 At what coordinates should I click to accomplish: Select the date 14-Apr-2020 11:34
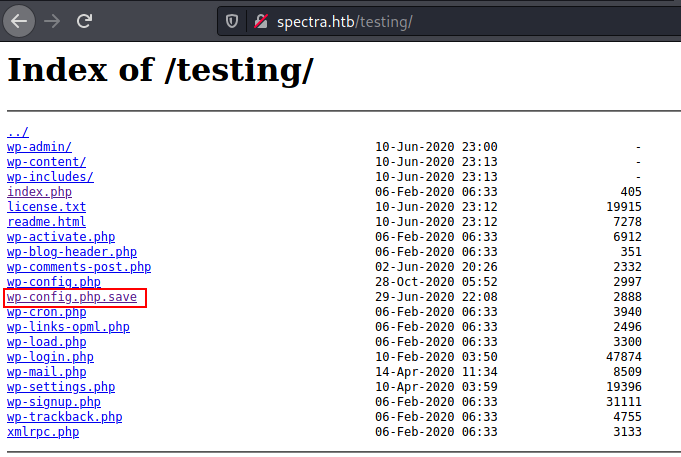click(436, 372)
